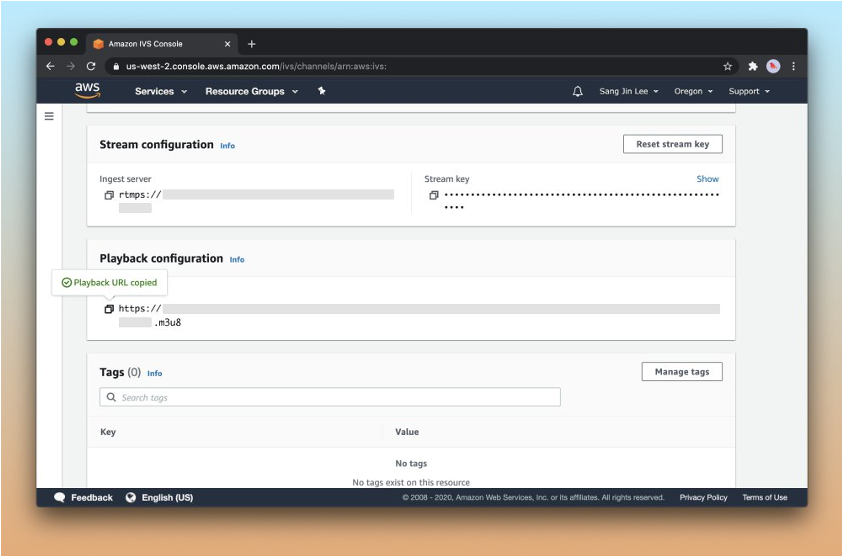
Task: Show the hidden stream key
Action: (x=707, y=179)
